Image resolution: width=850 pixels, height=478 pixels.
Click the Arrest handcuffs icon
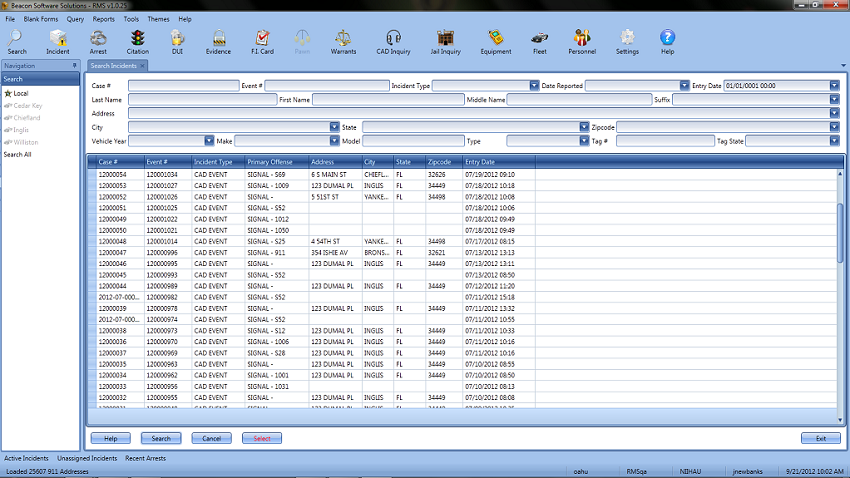(x=98, y=40)
